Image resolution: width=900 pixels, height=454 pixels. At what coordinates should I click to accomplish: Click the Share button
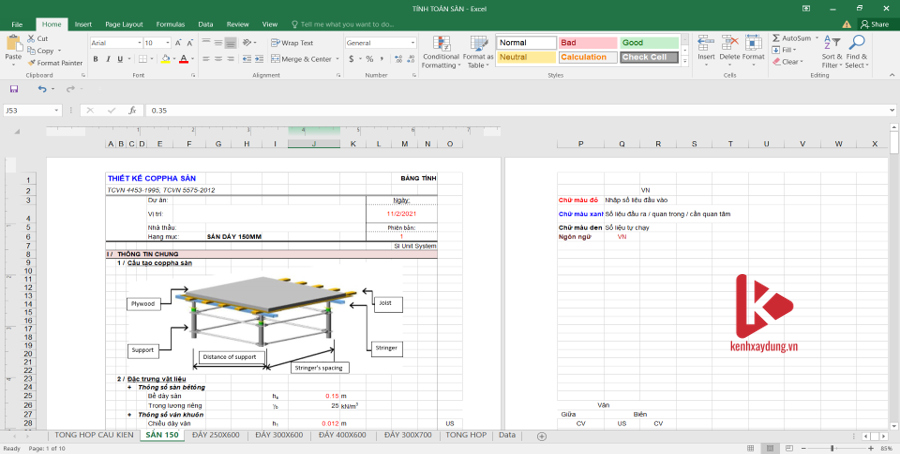click(x=874, y=23)
